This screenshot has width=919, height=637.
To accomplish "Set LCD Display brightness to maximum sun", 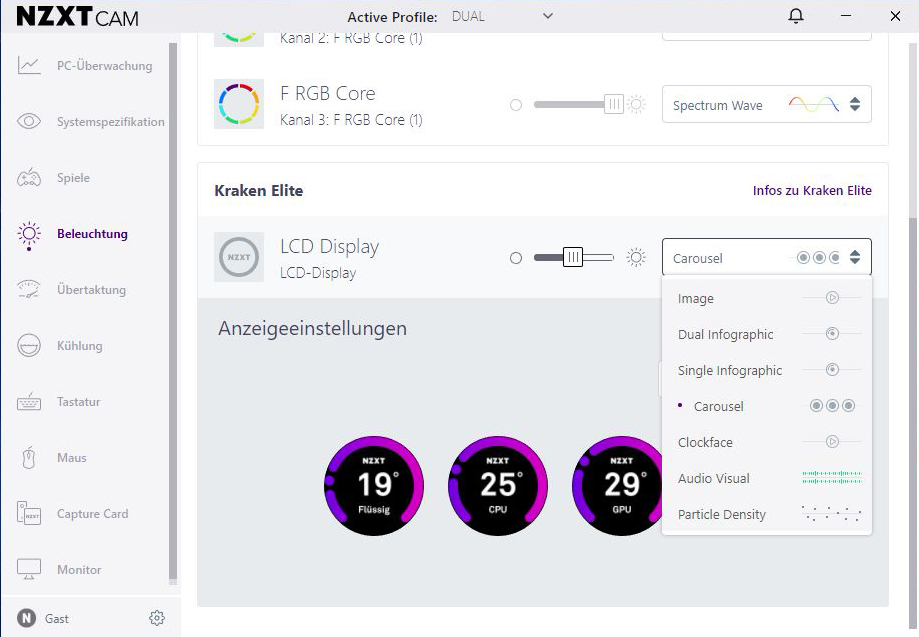I will [x=636, y=258].
